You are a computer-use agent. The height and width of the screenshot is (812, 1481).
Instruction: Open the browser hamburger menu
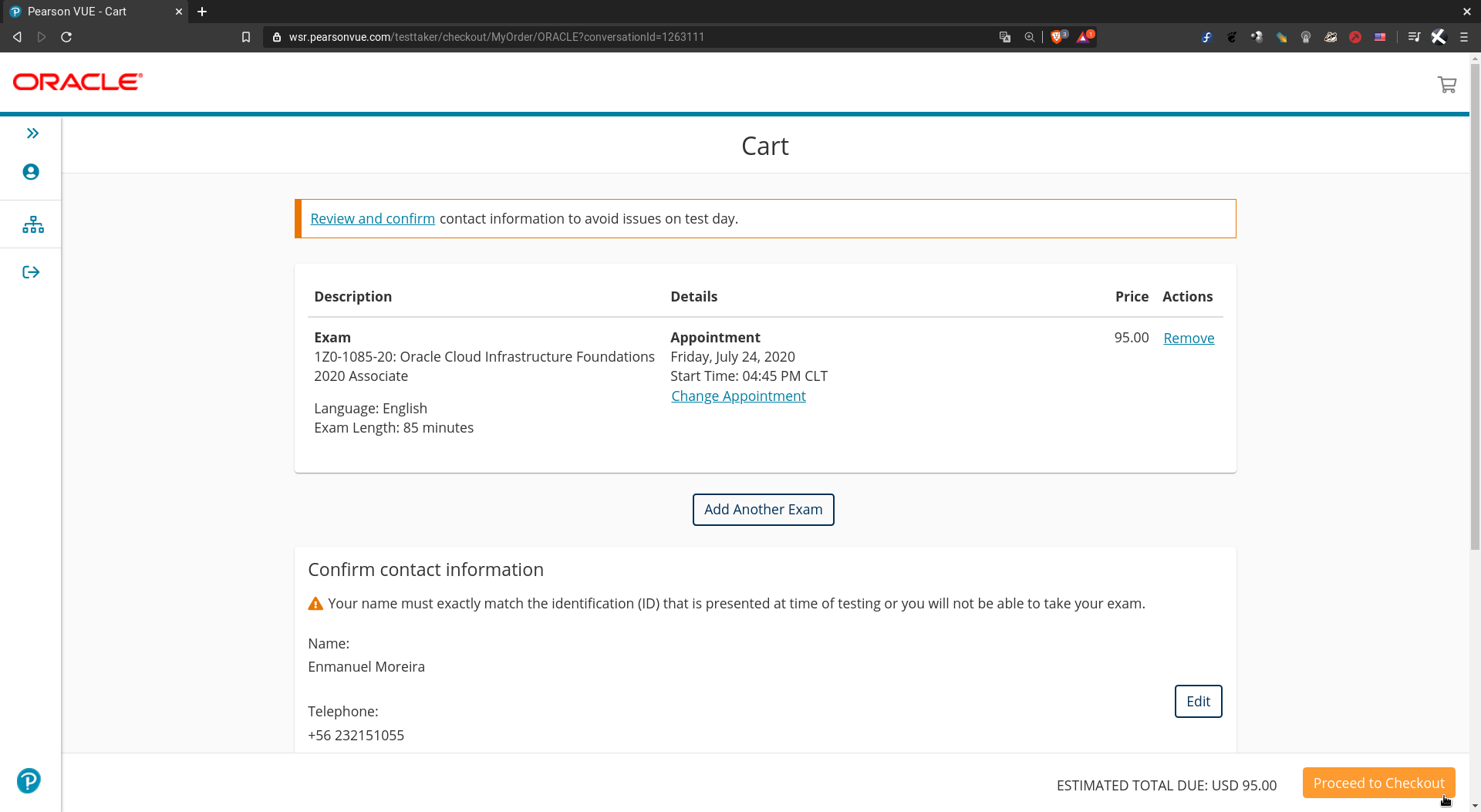tap(1463, 37)
